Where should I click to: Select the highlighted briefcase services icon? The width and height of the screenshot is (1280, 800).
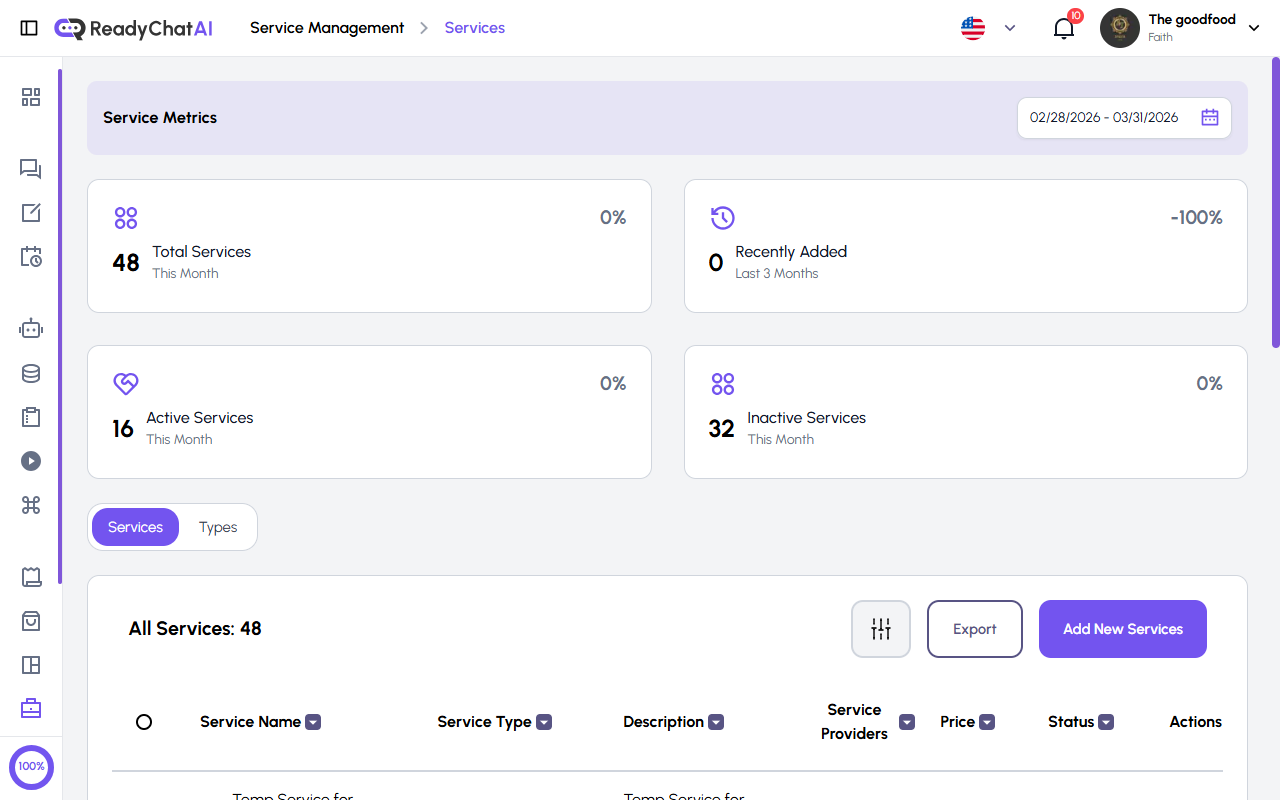(x=30, y=708)
